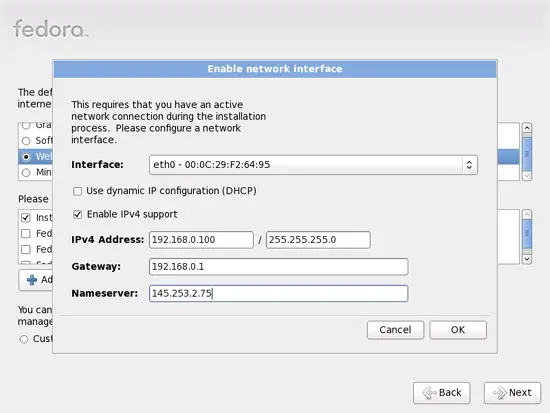Proceed with the Next button
Viewport: 550px width, 413px height.
[512, 393]
